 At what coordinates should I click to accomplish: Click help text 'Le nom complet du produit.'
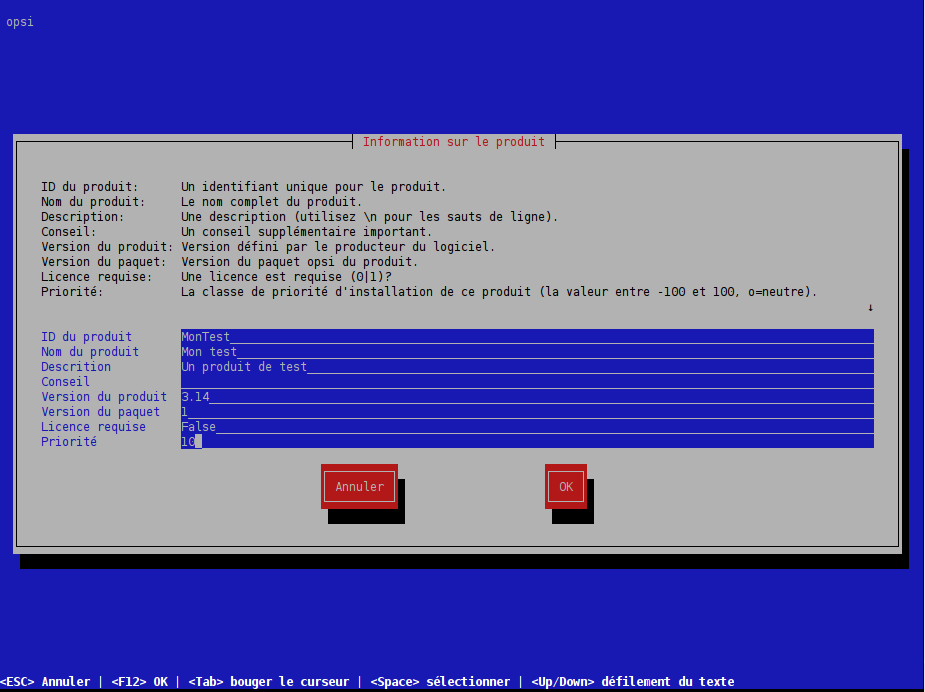pos(271,202)
